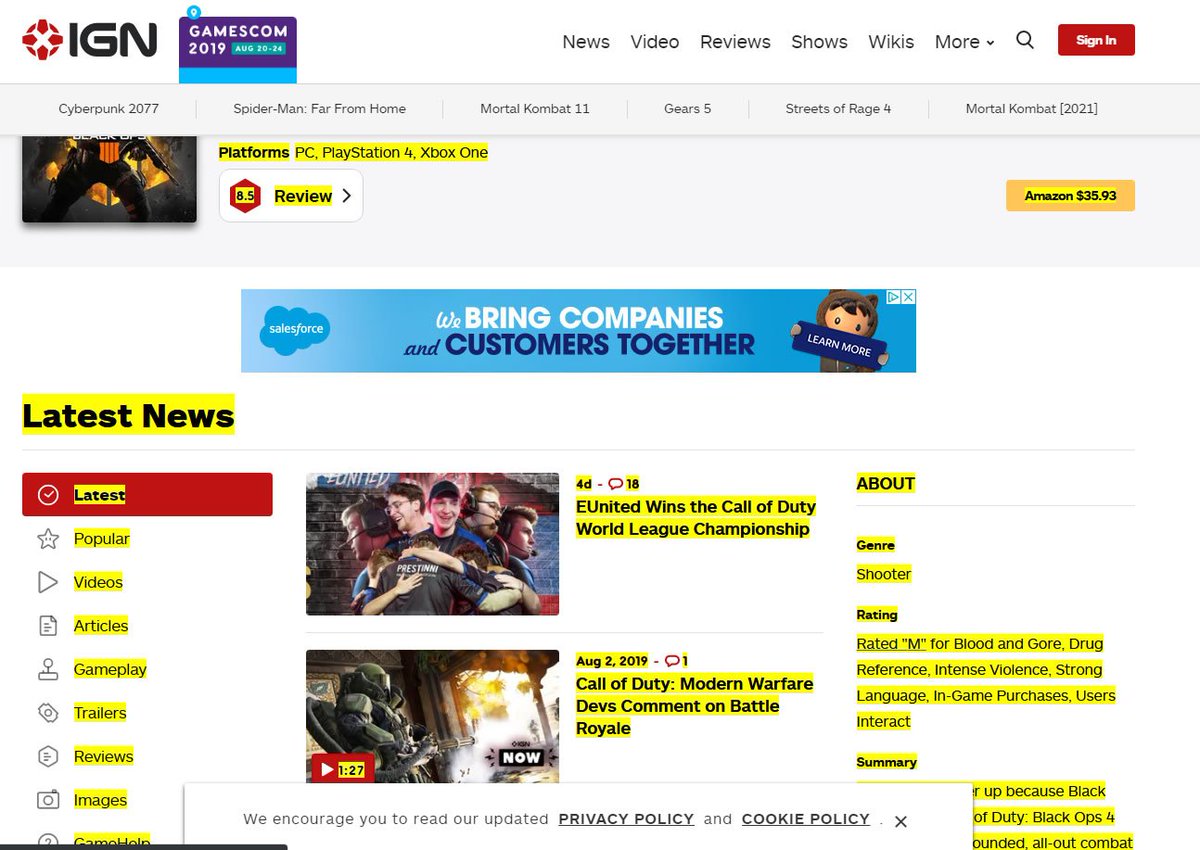
Task: Open the COOKIE POLICY link
Action: click(806, 819)
